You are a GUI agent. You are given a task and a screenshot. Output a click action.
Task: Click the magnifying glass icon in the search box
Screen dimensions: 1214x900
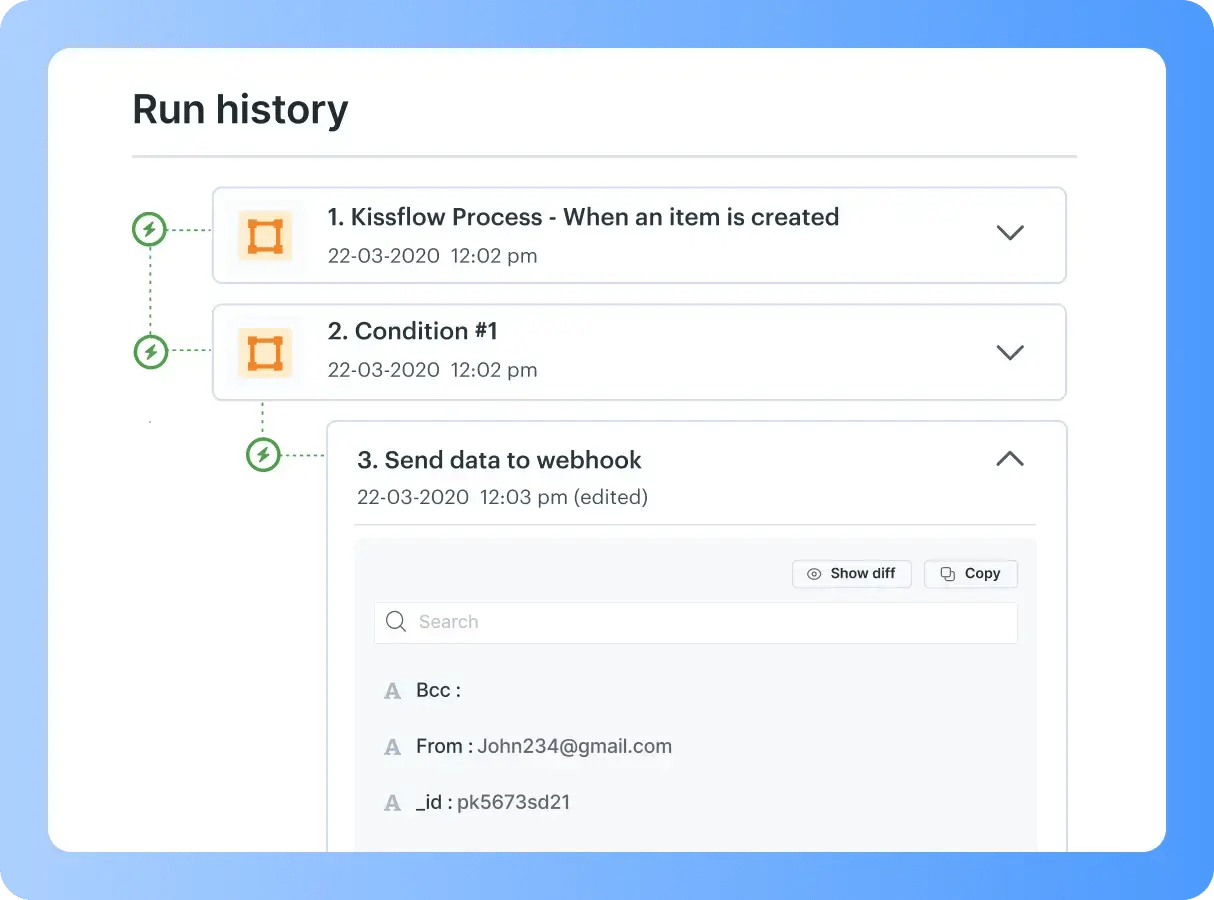tap(396, 622)
